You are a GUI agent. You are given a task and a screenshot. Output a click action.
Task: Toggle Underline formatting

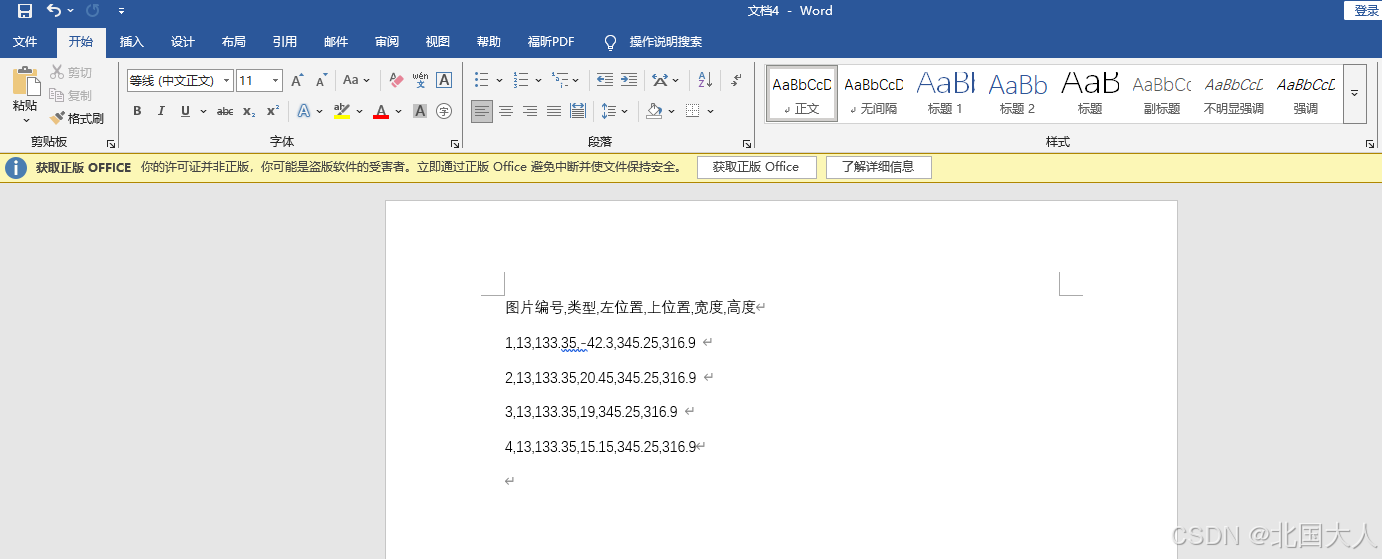click(x=185, y=111)
